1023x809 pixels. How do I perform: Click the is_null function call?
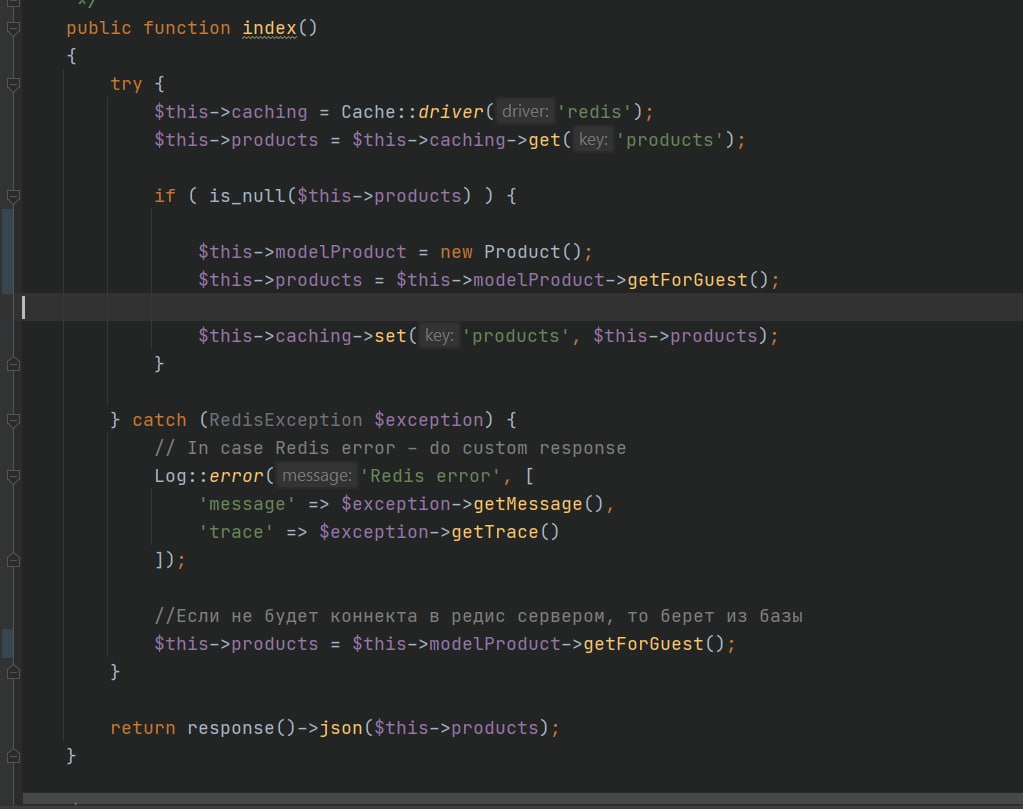coord(247,196)
